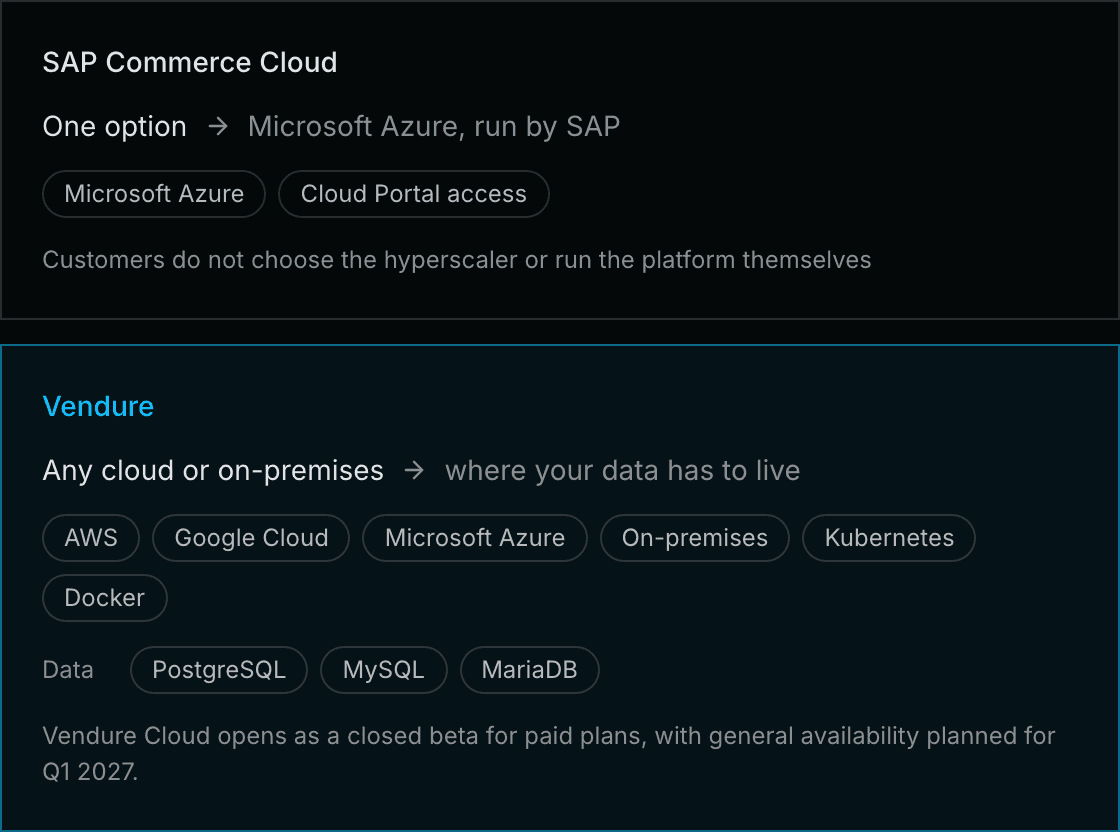Image resolution: width=1120 pixels, height=832 pixels.
Task: Click the SAP Commerce Cloud heading
Action: tap(189, 62)
